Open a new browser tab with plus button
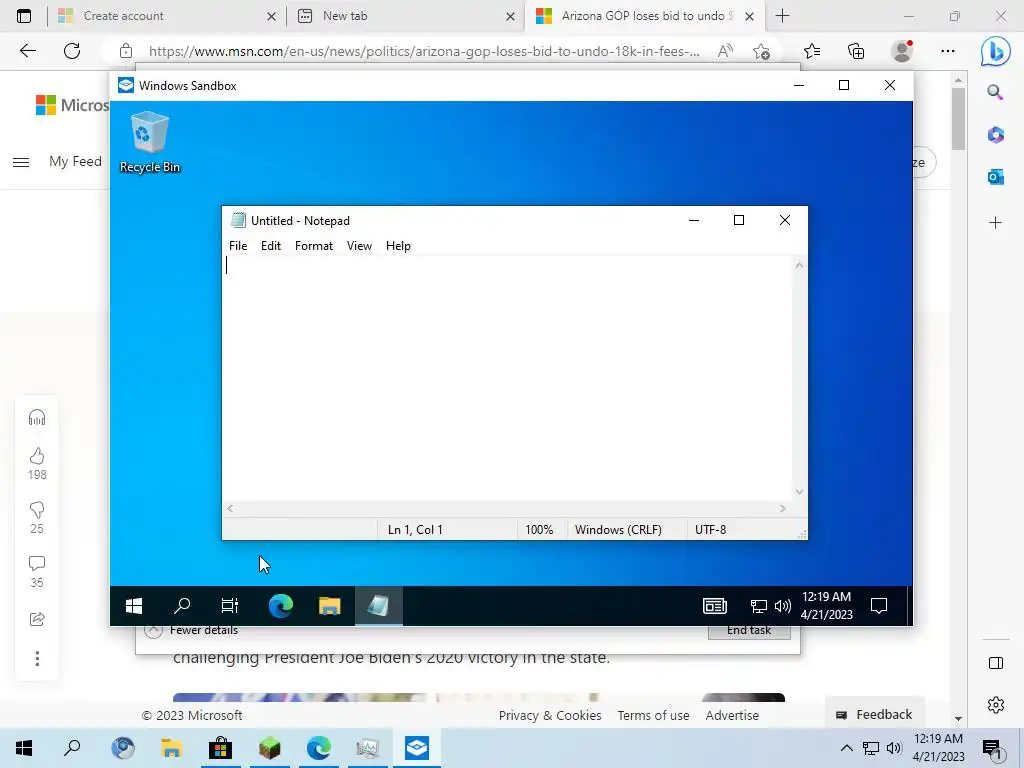1024x768 pixels. (782, 16)
